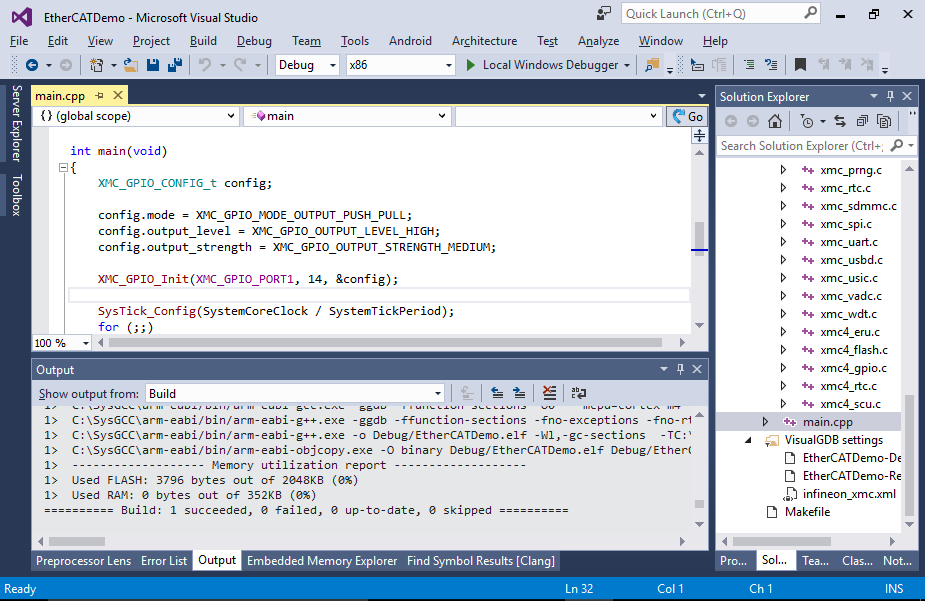Click the uncomment selected lines icon
The height and width of the screenshot is (601, 925).
tap(771, 65)
